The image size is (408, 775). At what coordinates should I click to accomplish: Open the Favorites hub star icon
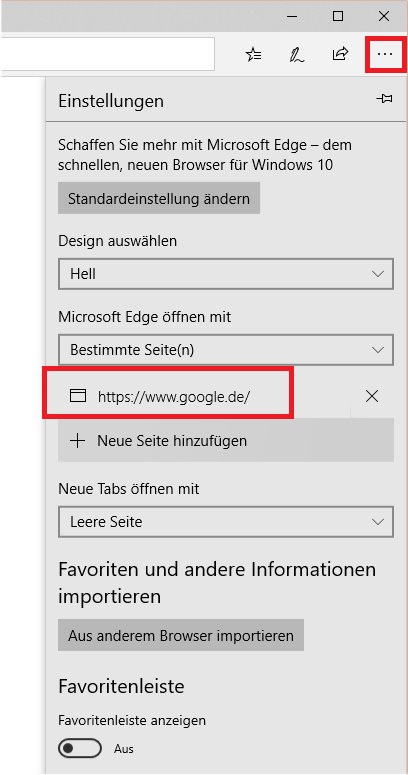point(253,54)
